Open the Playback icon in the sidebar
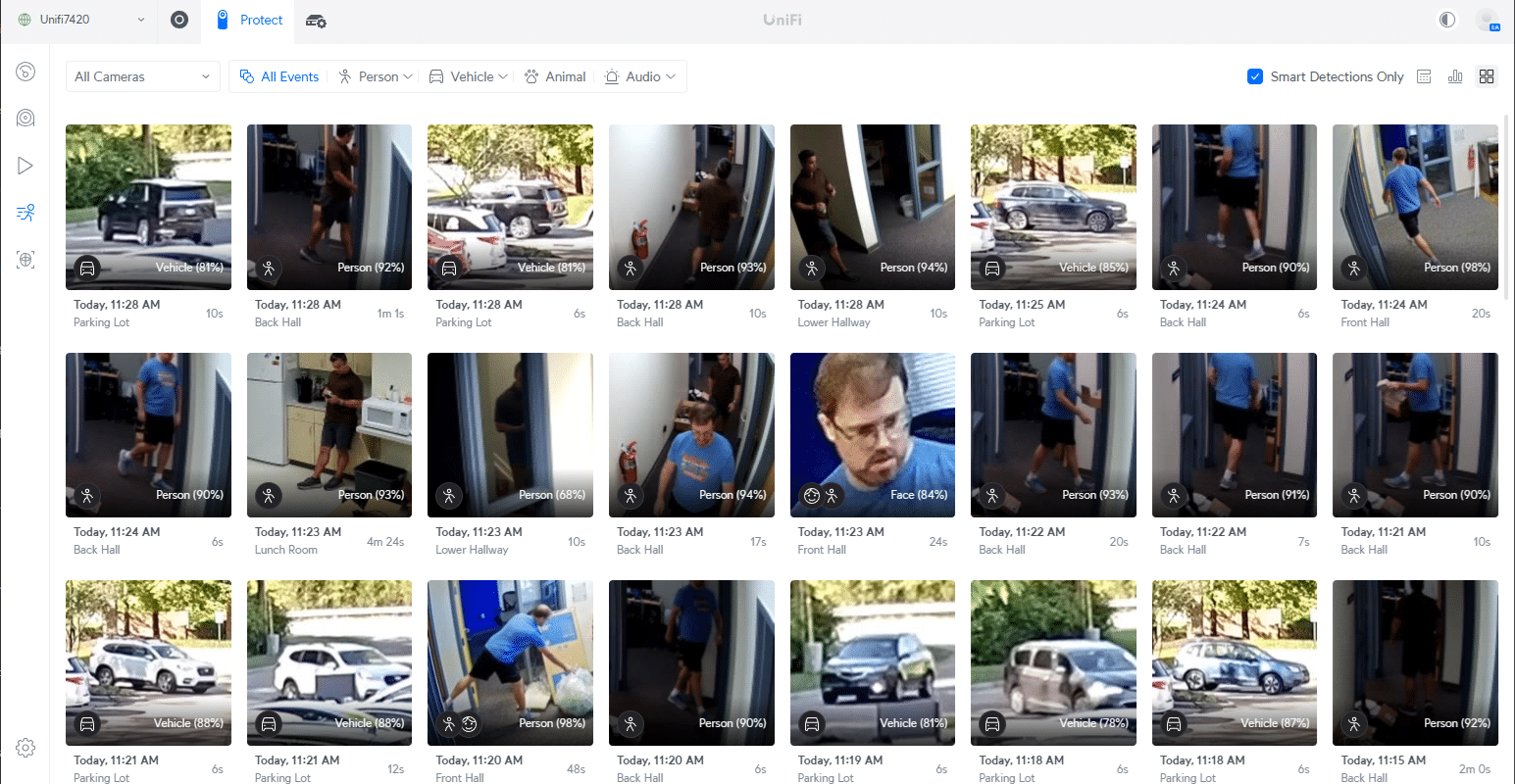 pos(25,166)
